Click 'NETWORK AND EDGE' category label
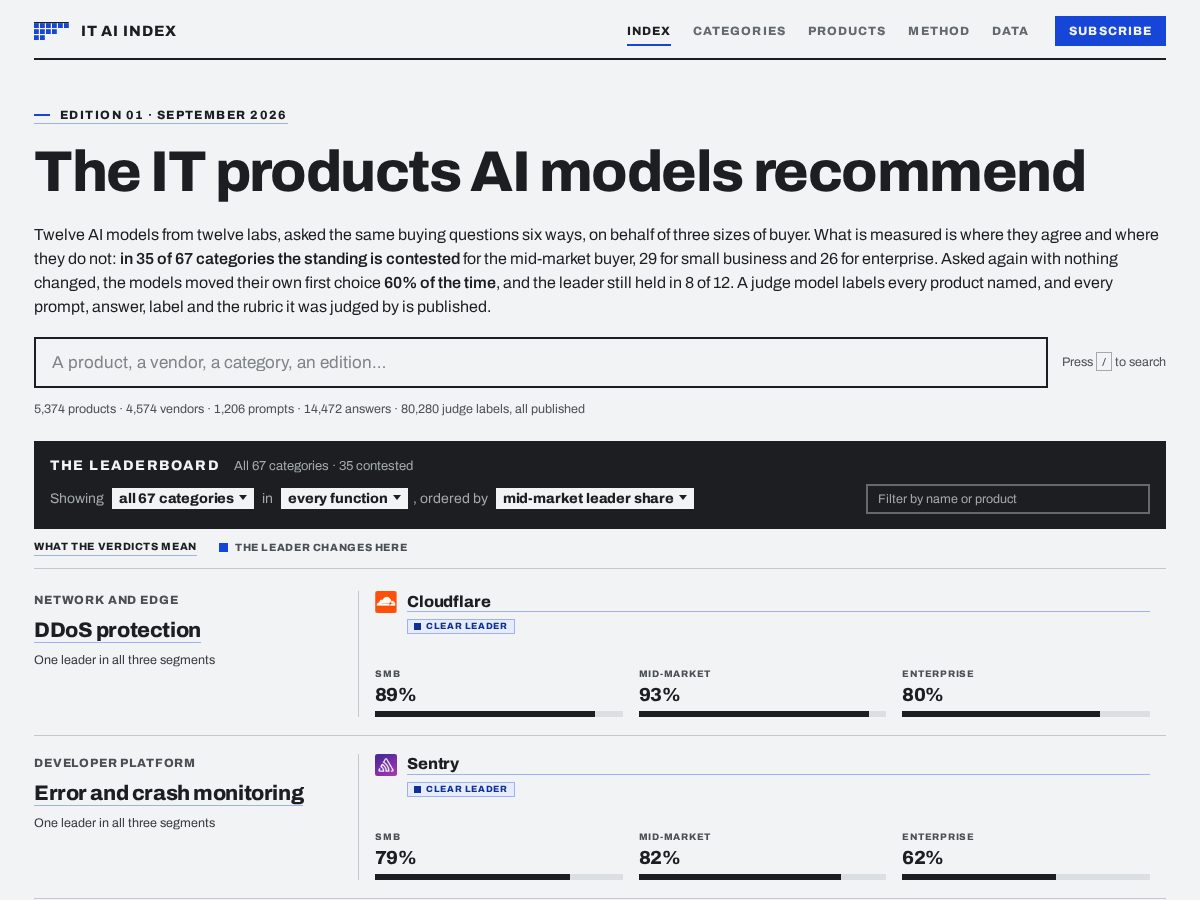Screen dimensions: 1200x900 coord(106,600)
